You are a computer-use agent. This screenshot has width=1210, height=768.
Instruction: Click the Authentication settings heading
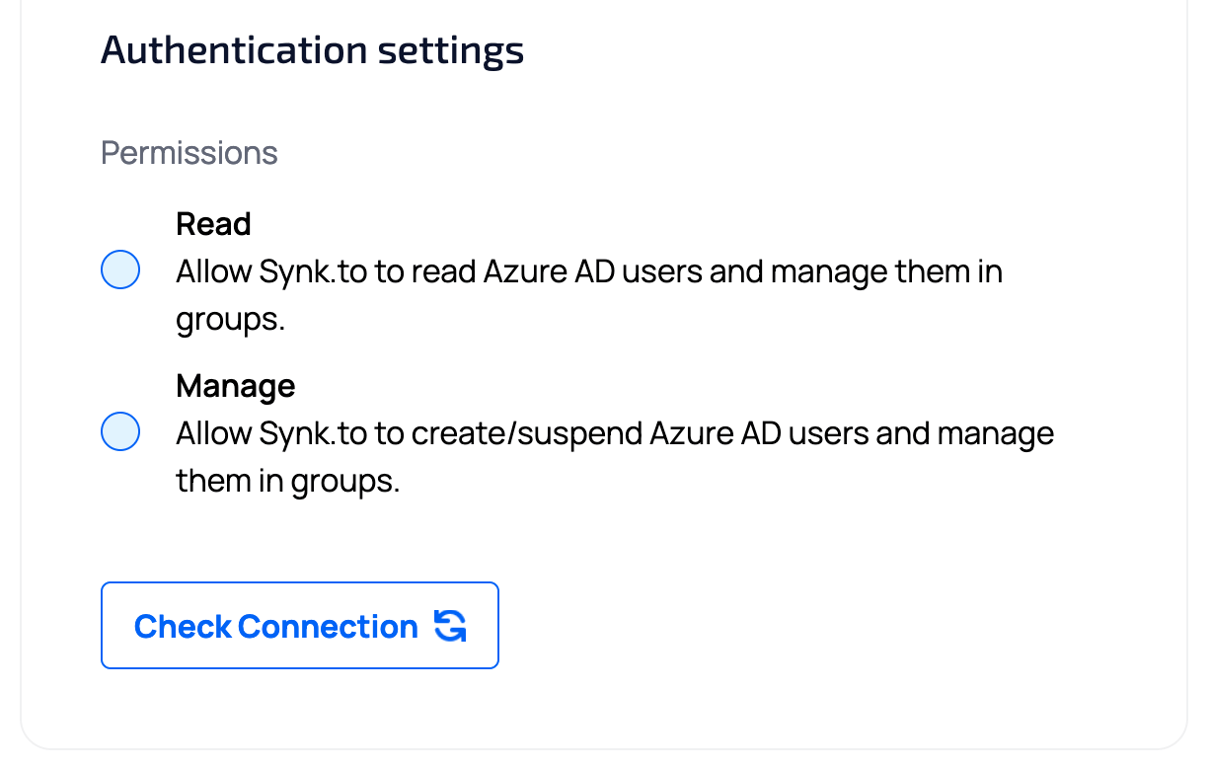click(x=312, y=50)
